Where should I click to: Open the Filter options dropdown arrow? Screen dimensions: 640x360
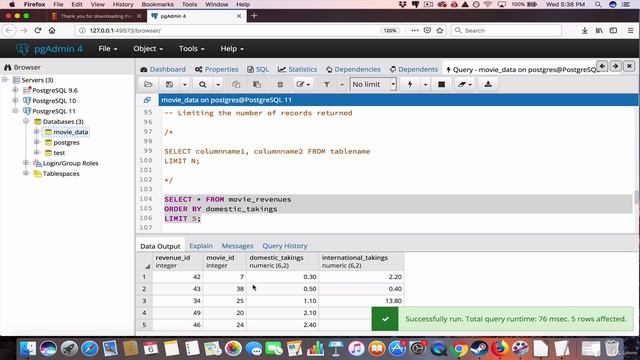click(342, 84)
